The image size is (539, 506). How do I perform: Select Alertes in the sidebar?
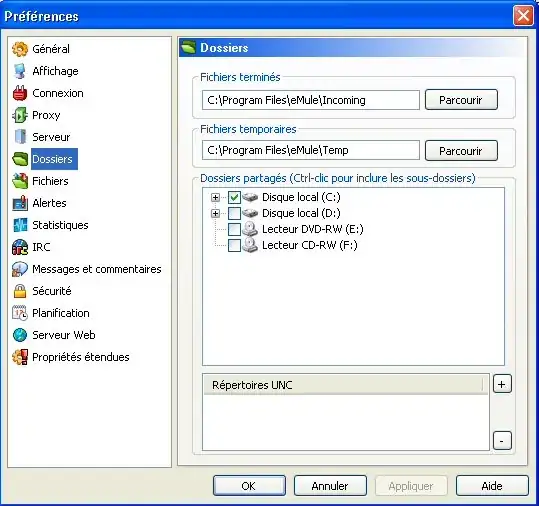(50, 203)
